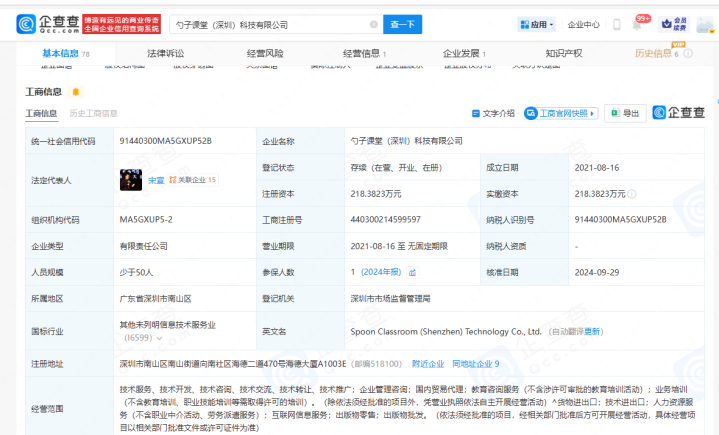Viewport: 719px width, 435px height.
Task: Switch to the 知识产权 tab
Action: click(x=563, y=53)
